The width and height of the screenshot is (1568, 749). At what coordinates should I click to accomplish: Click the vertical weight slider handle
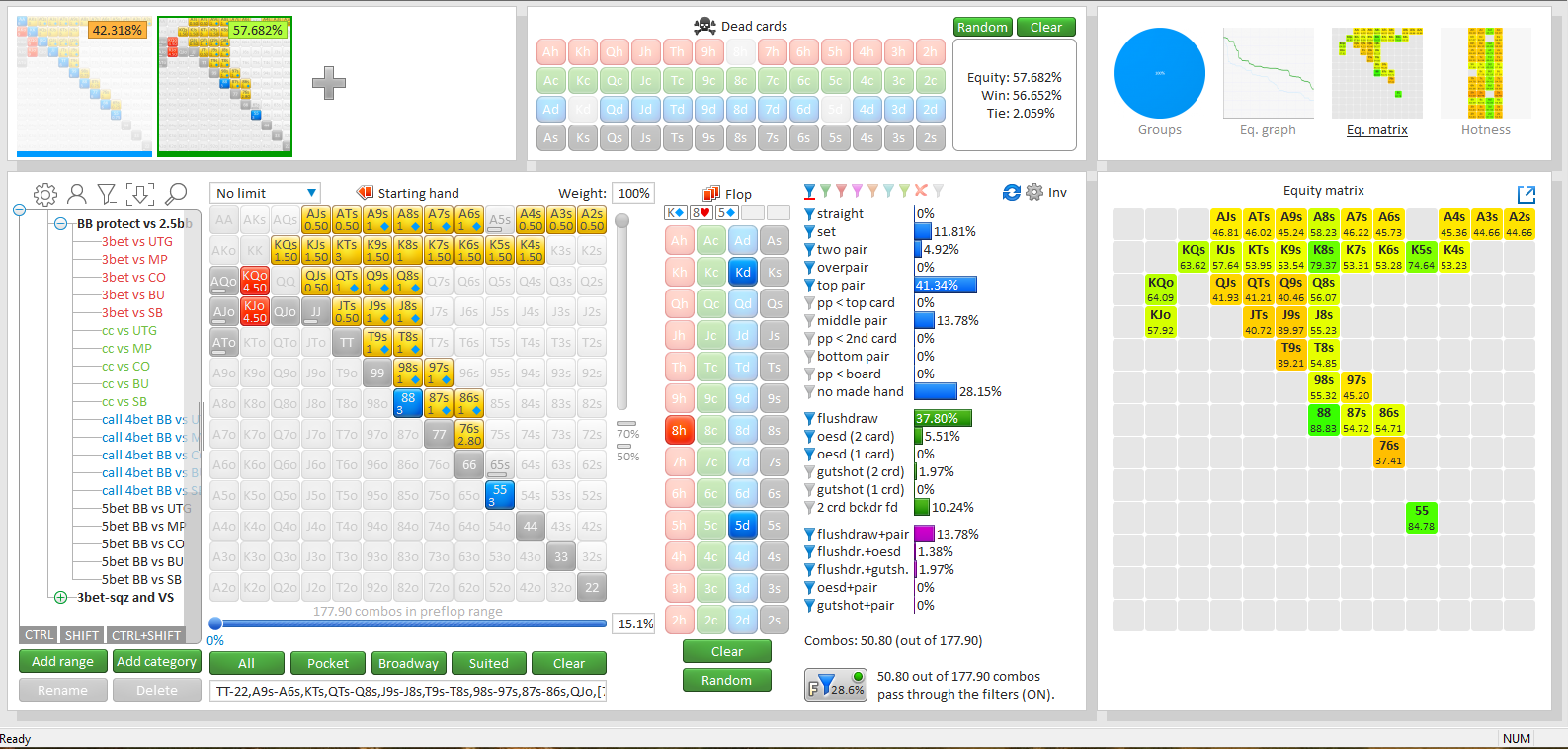pos(621,221)
